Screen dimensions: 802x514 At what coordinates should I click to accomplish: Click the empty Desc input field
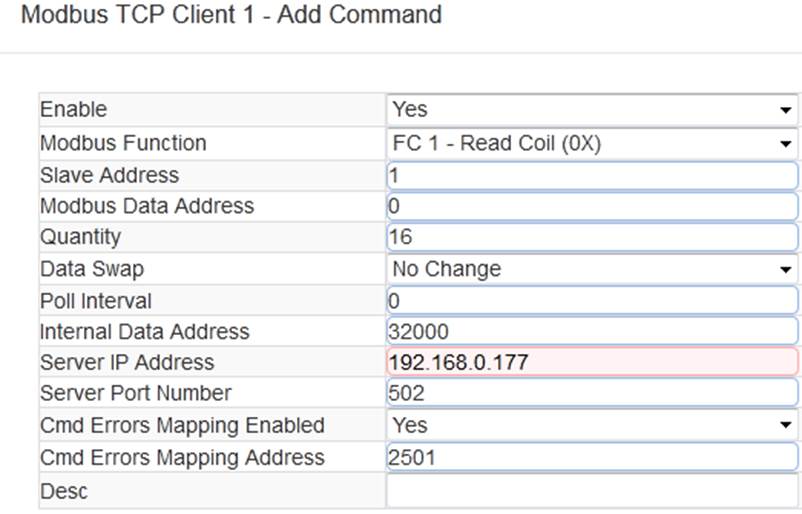coord(592,491)
